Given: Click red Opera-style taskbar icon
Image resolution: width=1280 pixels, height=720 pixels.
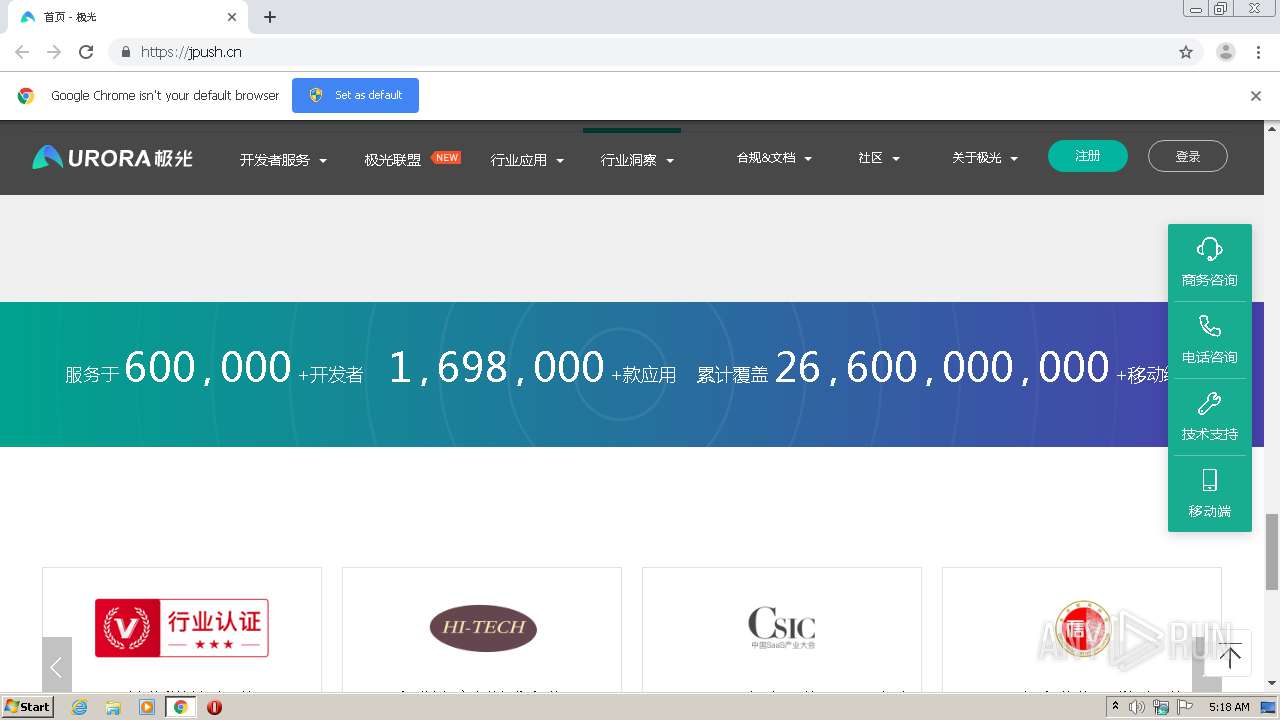Looking at the screenshot, I should click(x=214, y=707).
